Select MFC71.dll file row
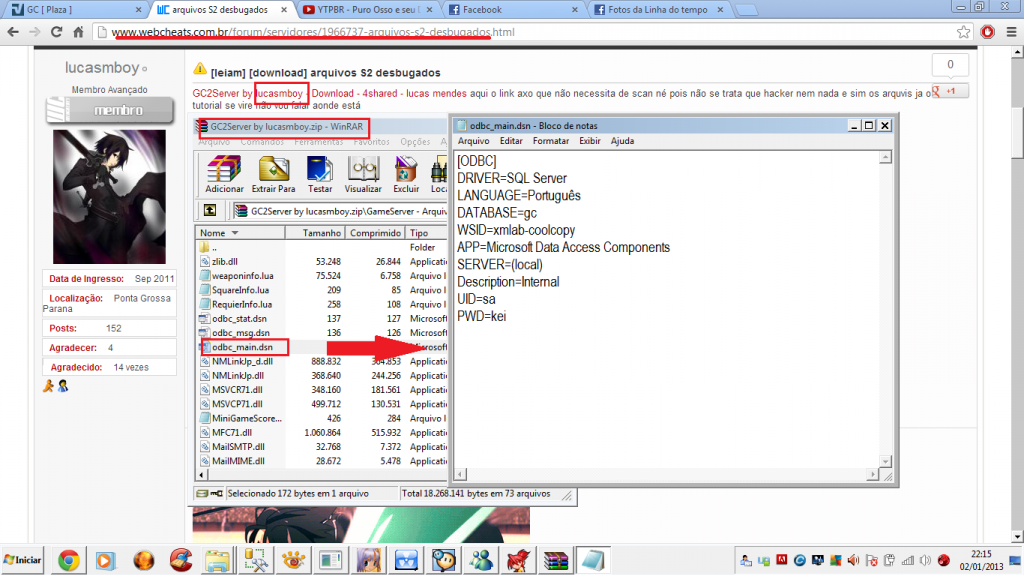1024x575 pixels. [x=321, y=433]
